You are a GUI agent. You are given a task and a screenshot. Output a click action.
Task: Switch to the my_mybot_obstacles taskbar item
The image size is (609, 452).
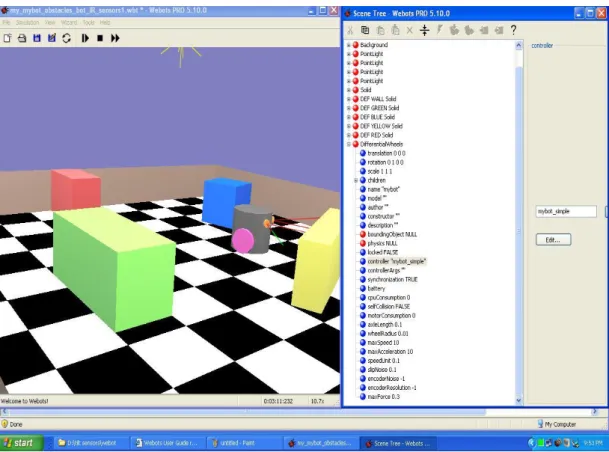[x=320, y=443]
